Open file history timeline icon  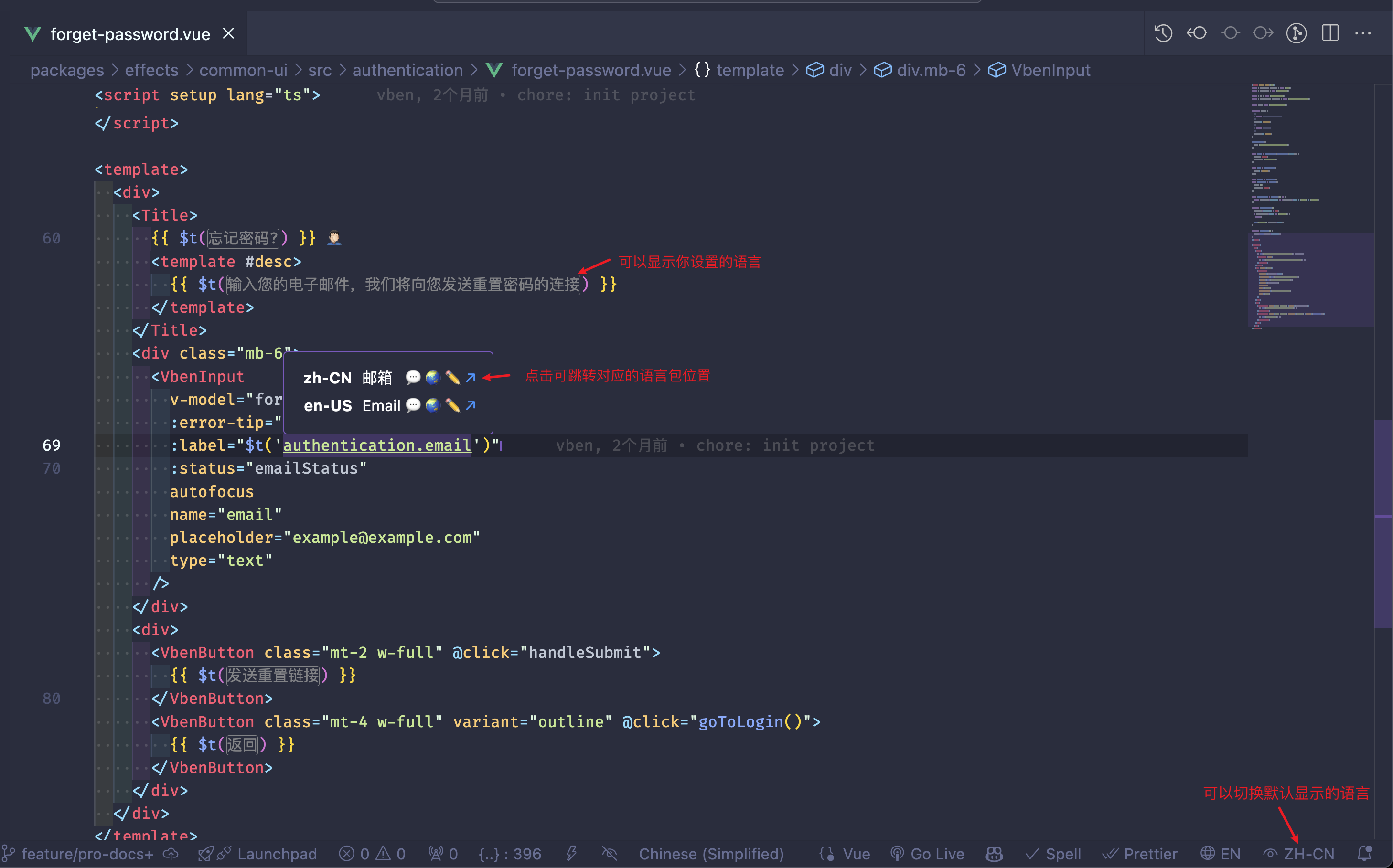(1163, 33)
